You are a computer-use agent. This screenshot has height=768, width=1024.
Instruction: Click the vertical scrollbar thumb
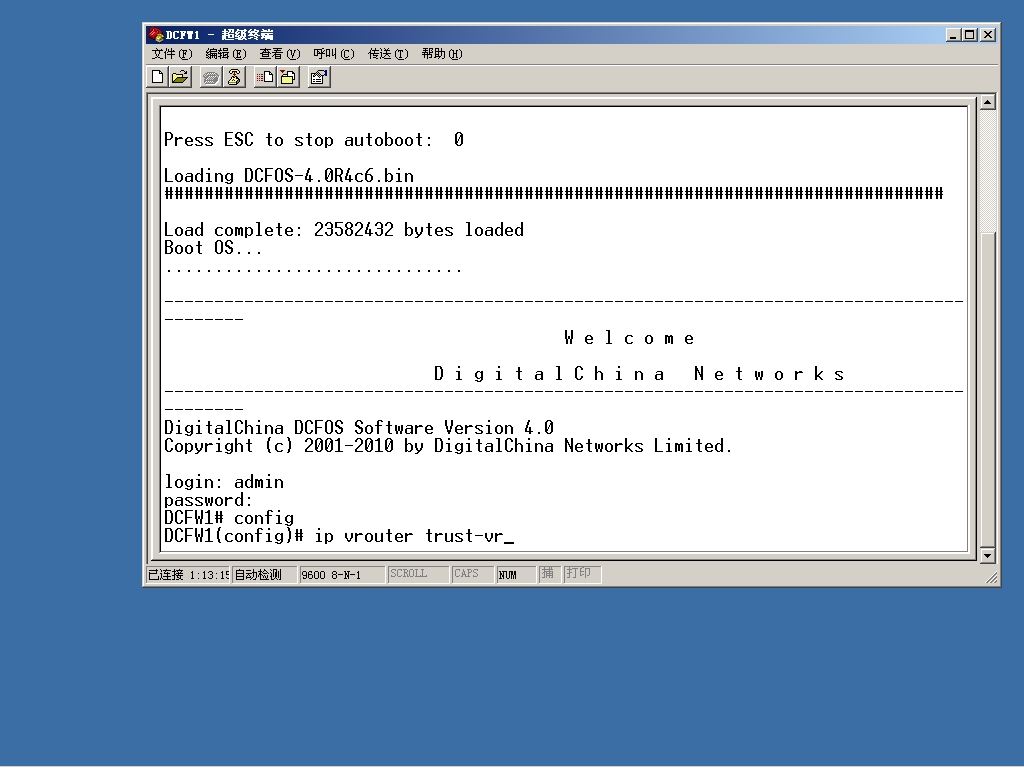(987, 390)
